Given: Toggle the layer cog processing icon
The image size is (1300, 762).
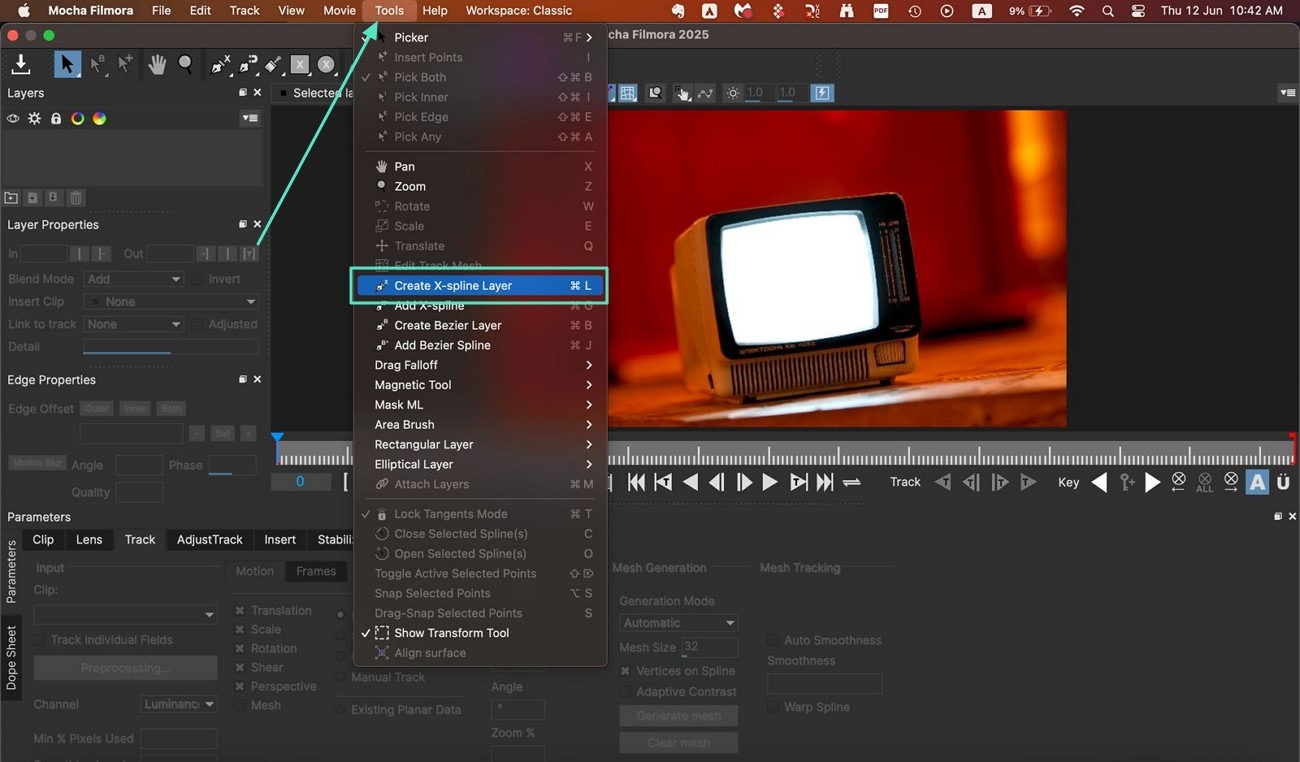Looking at the screenshot, I should [x=34, y=118].
